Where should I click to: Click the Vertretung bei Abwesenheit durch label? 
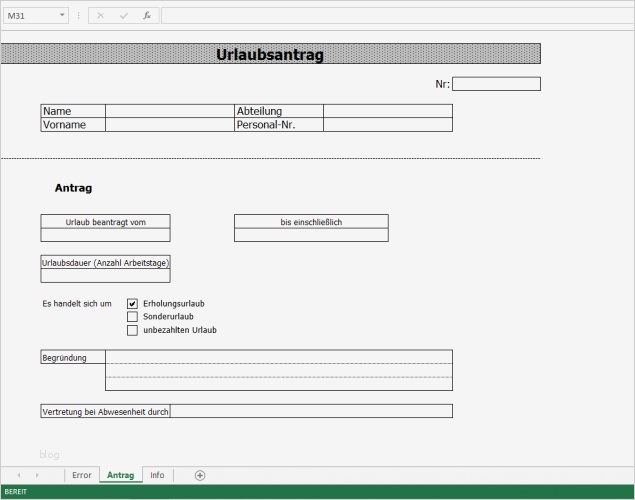(105, 411)
